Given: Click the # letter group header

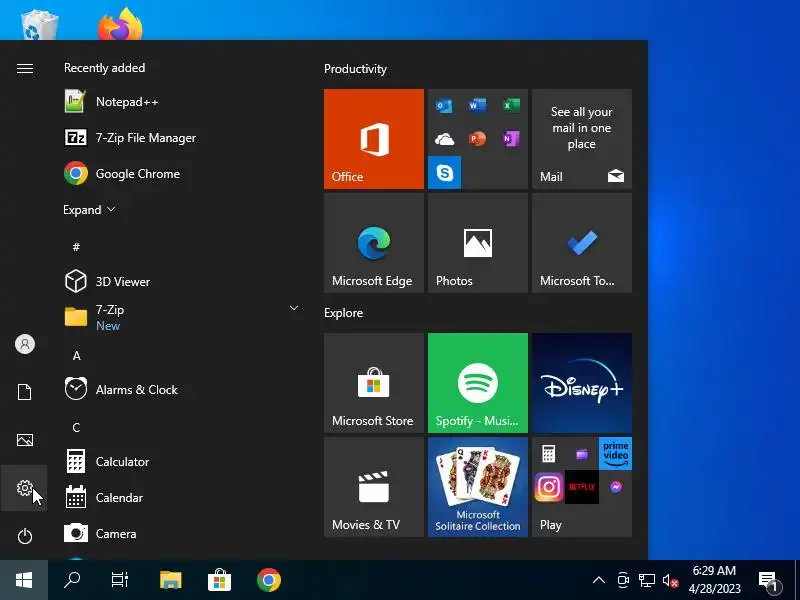Looking at the screenshot, I should click(76, 247).
